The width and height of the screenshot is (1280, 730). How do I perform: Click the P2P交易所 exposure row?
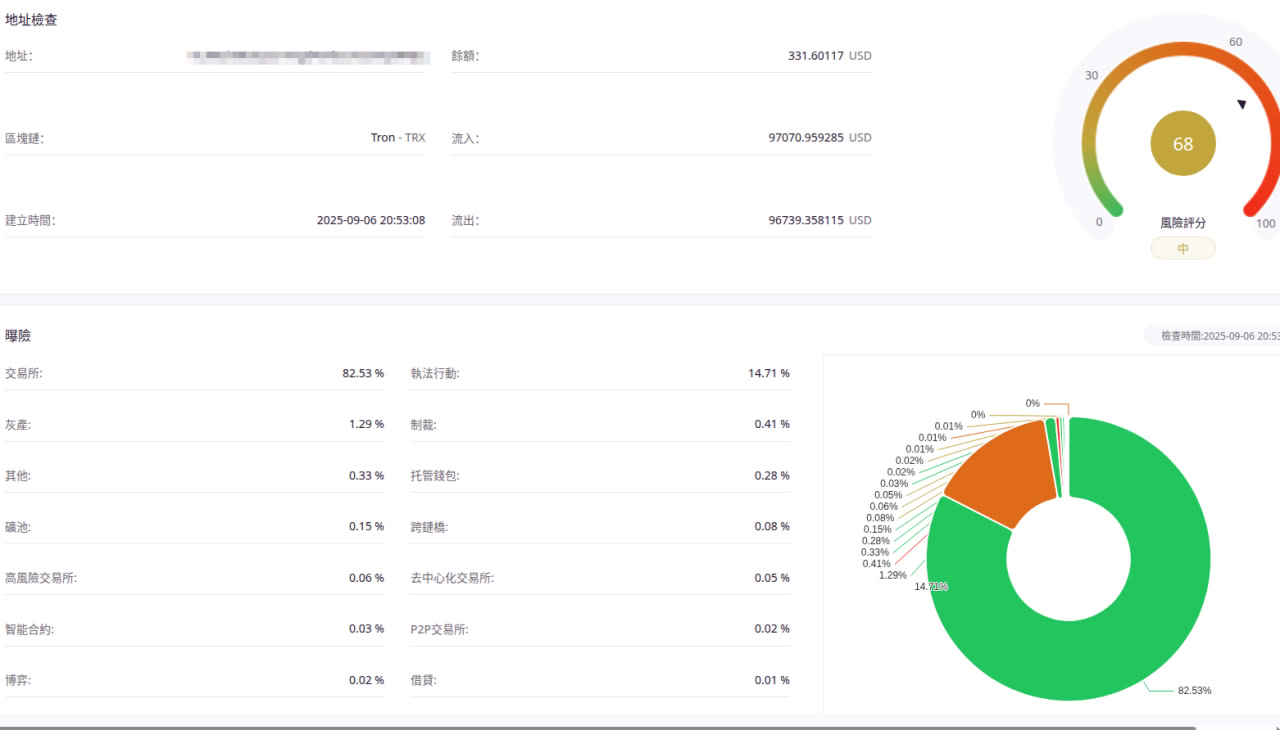(600, 629)
